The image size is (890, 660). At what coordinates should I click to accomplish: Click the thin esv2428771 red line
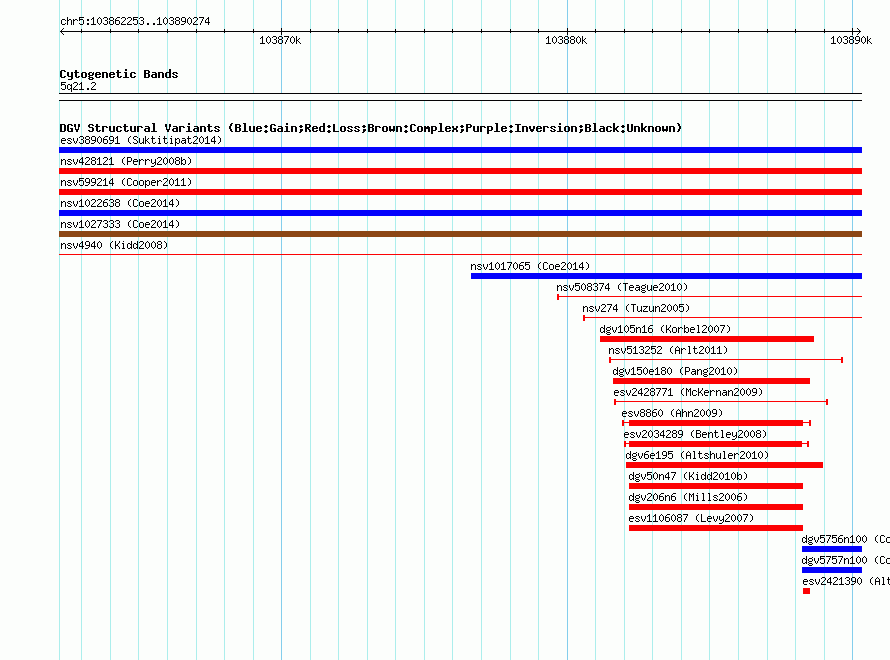[721, 402]
